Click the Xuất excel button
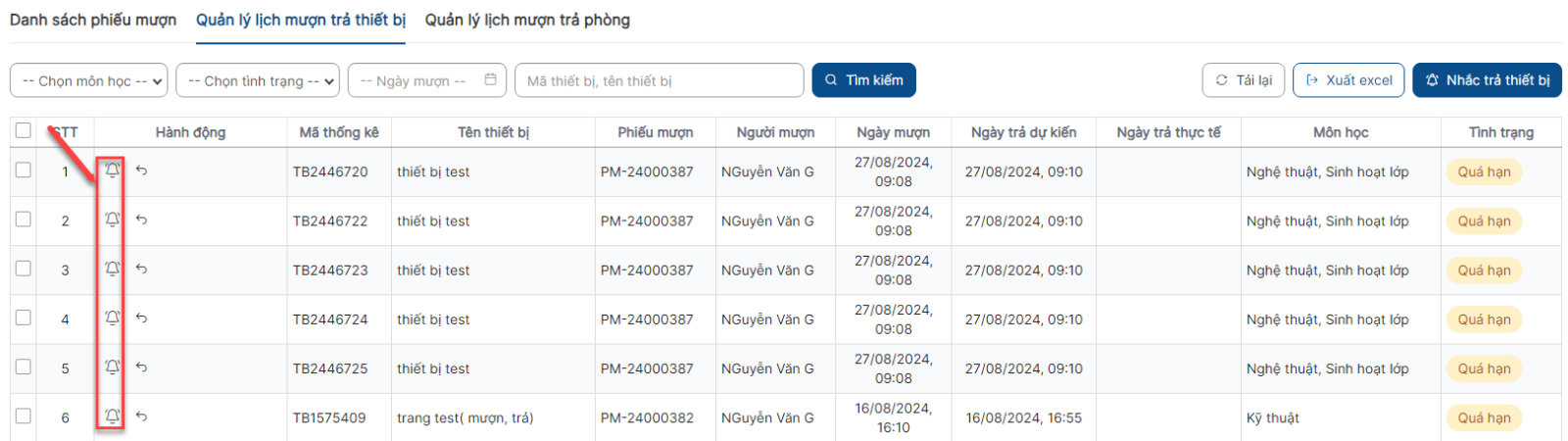This screenshot has width=1568, height=441. (1348, 80)
